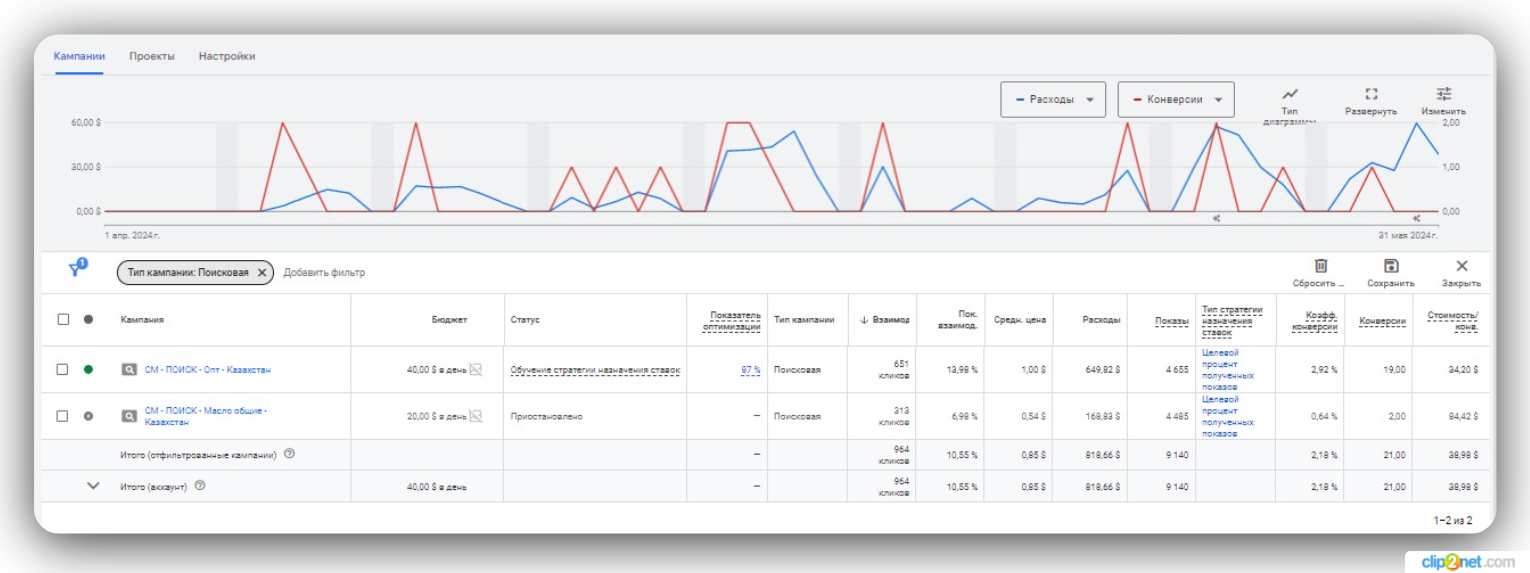Save the filter with Сохранить icon
Screen dimensions: 1530x573
point(1390,266)
